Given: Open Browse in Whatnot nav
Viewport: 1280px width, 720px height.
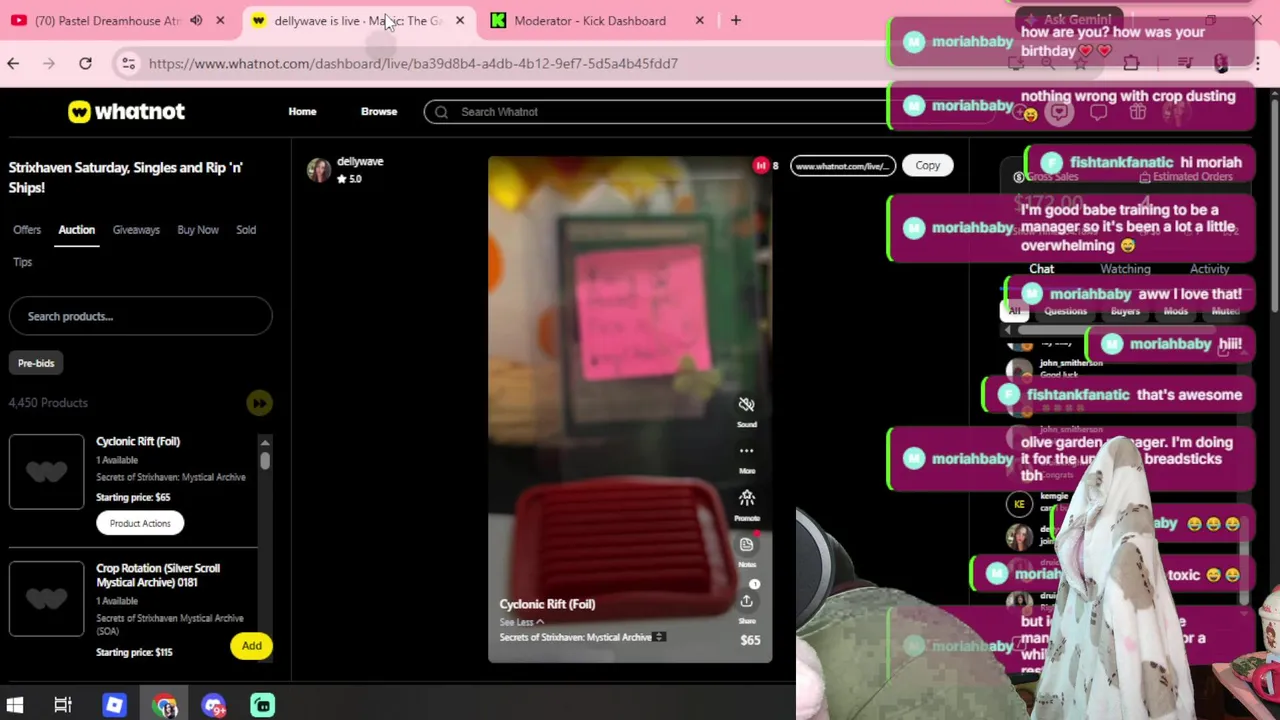Looking at the screenshot, I should point(379,112).
